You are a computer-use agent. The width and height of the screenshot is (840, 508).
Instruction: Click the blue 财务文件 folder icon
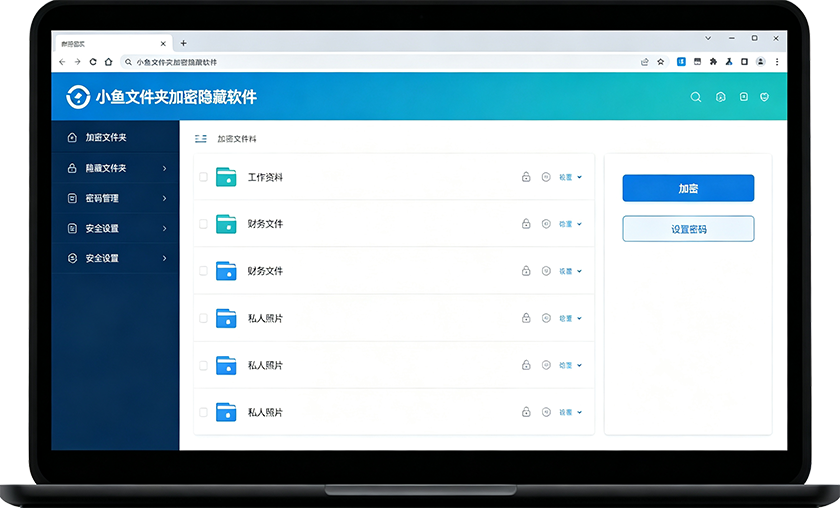(x=226, y=271)
